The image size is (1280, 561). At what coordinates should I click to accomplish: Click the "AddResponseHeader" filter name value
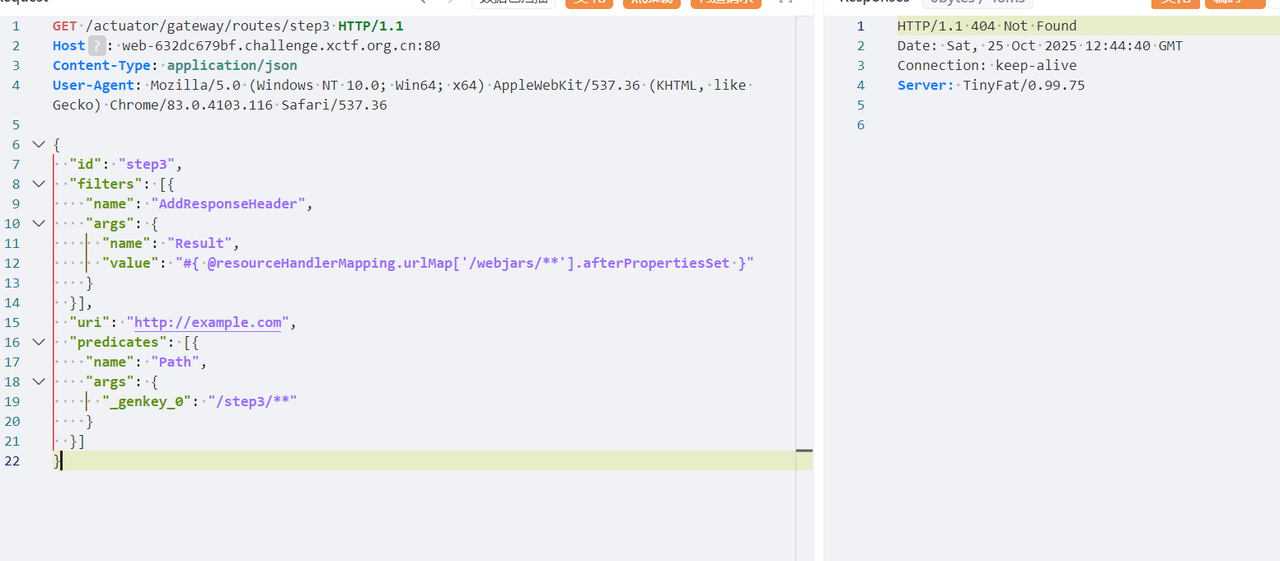click(229, 204)
